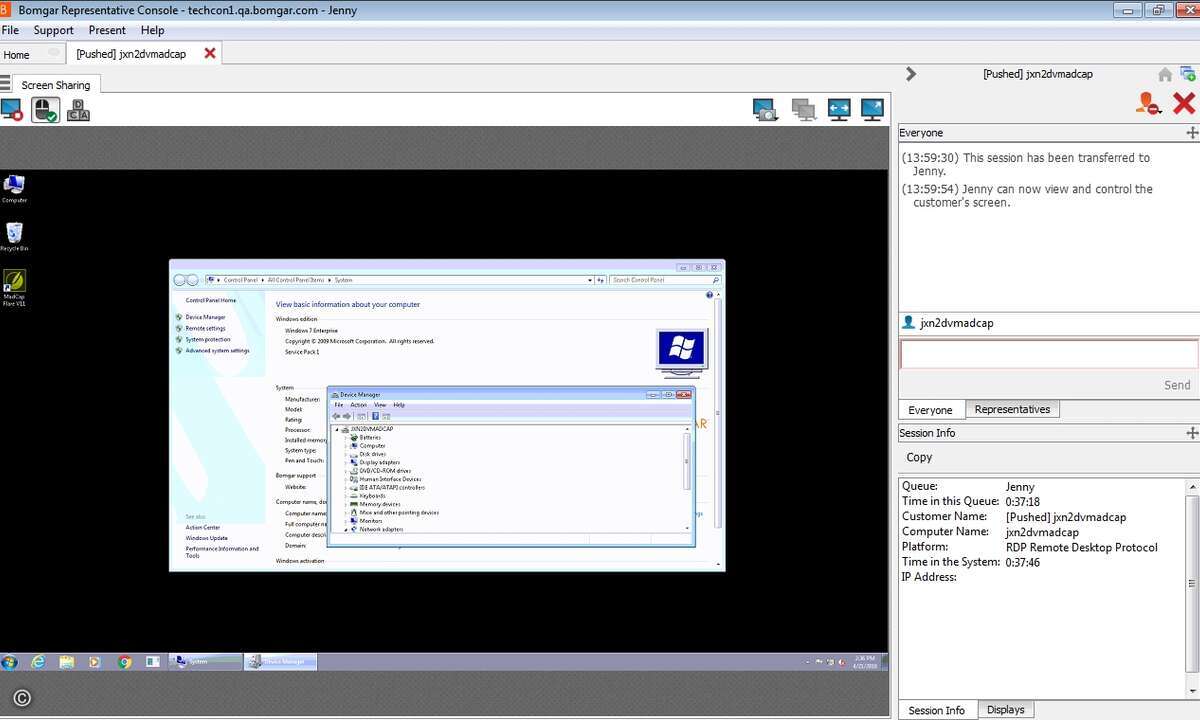The width and height of the screenshot is (1200, 720).
Task: Click the remote taskbar clock
Action: 865,662
